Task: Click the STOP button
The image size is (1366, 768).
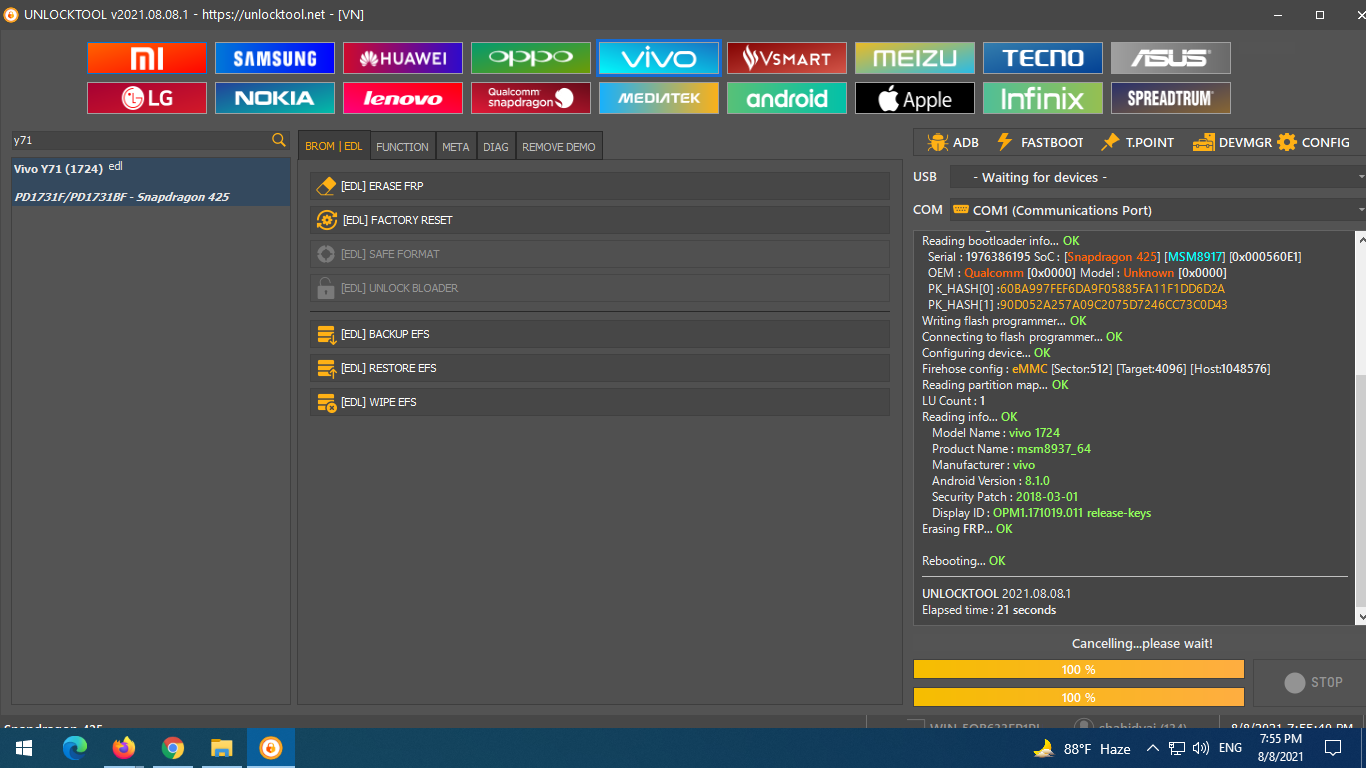Action: 1312,682
